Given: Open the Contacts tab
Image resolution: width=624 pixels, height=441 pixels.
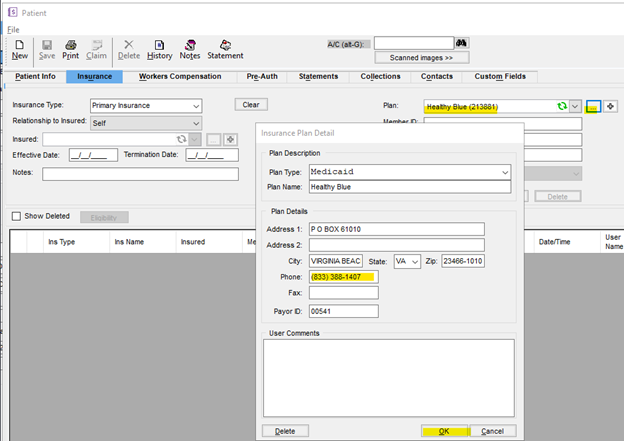Looking at the screenshot, I should 437,76.
